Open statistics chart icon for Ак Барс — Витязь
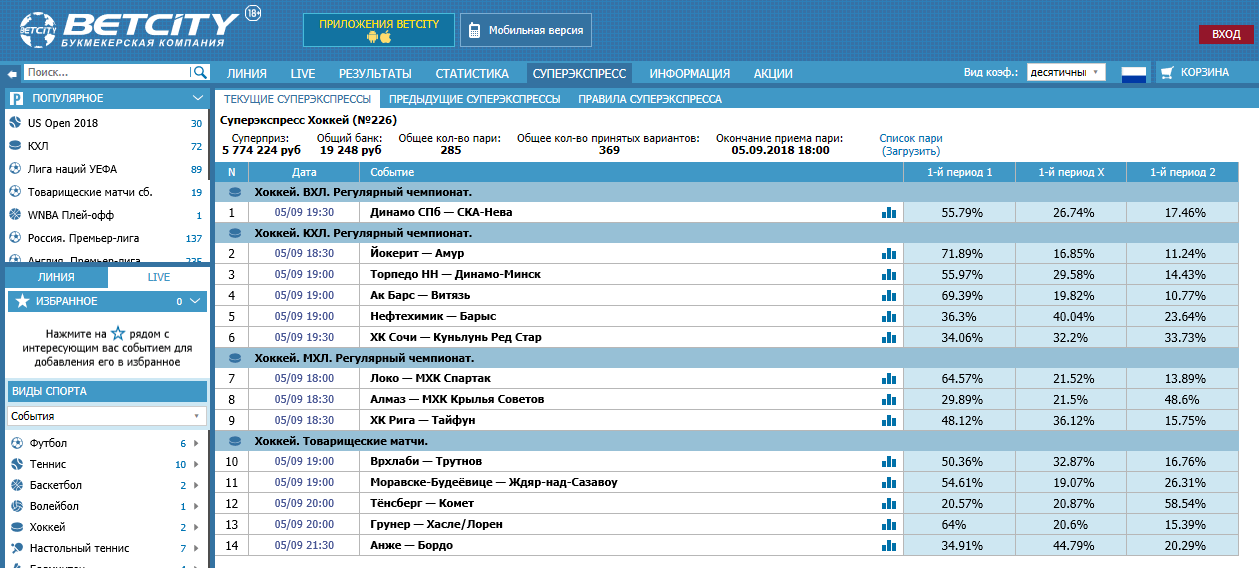The height and width of the screenshot is (568, 1259). [x=888, y=296]
